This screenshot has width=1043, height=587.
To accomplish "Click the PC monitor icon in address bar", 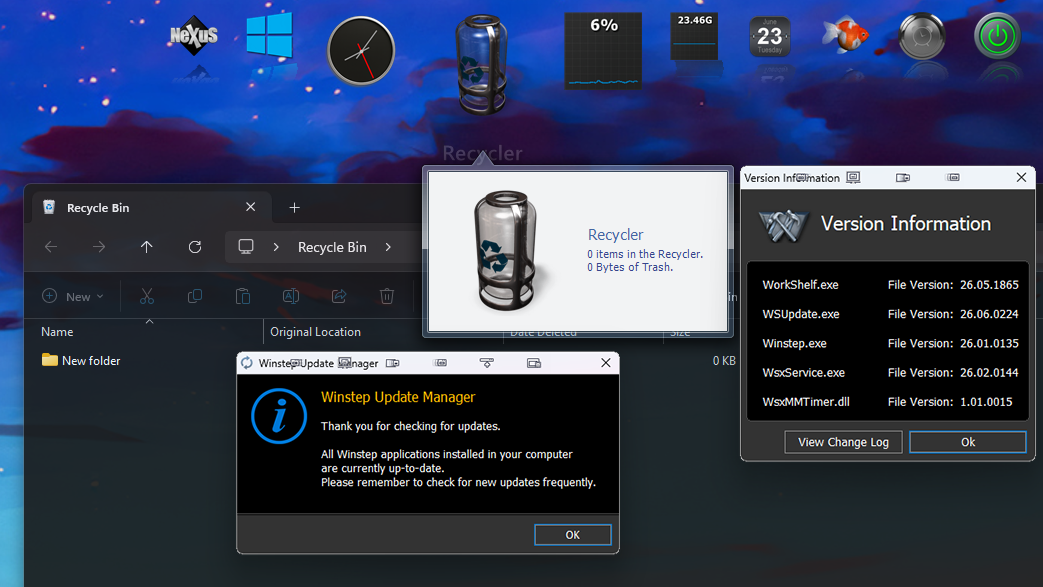I will pos(246,247).
